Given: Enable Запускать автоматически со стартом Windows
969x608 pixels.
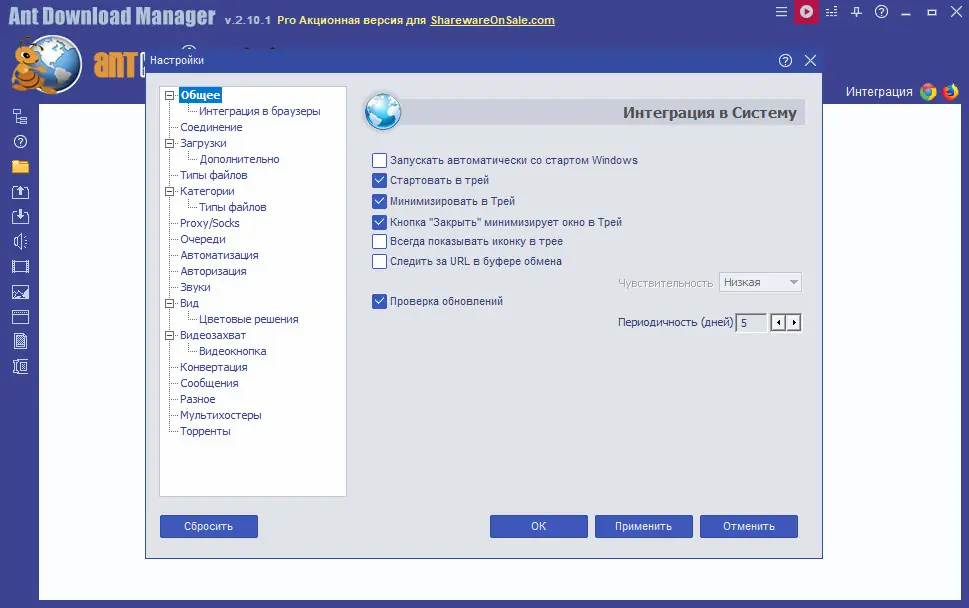Looking at the screenshot, I should click(x=379, y=161).
